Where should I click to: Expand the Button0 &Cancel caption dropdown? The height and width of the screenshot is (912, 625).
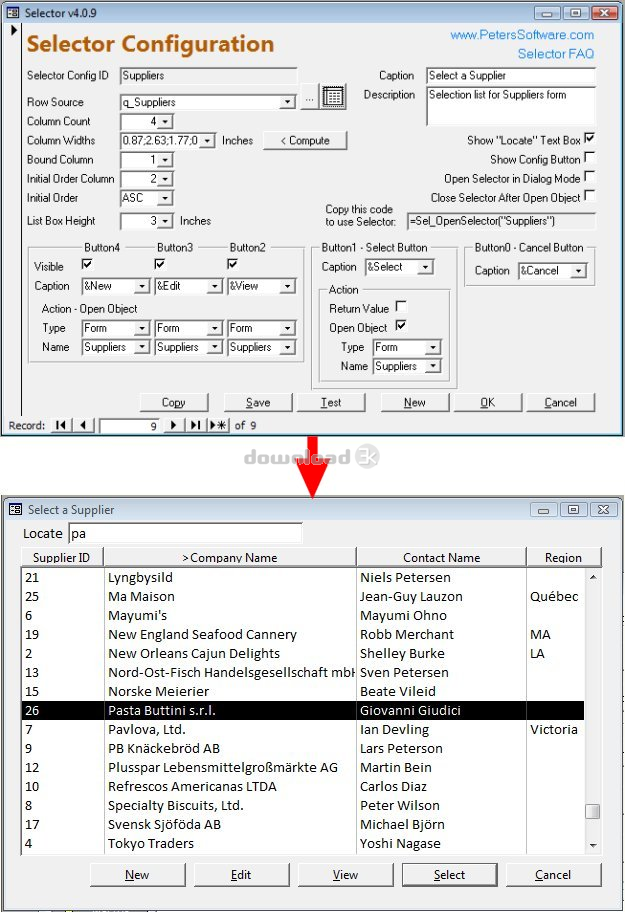pos(578,271)
